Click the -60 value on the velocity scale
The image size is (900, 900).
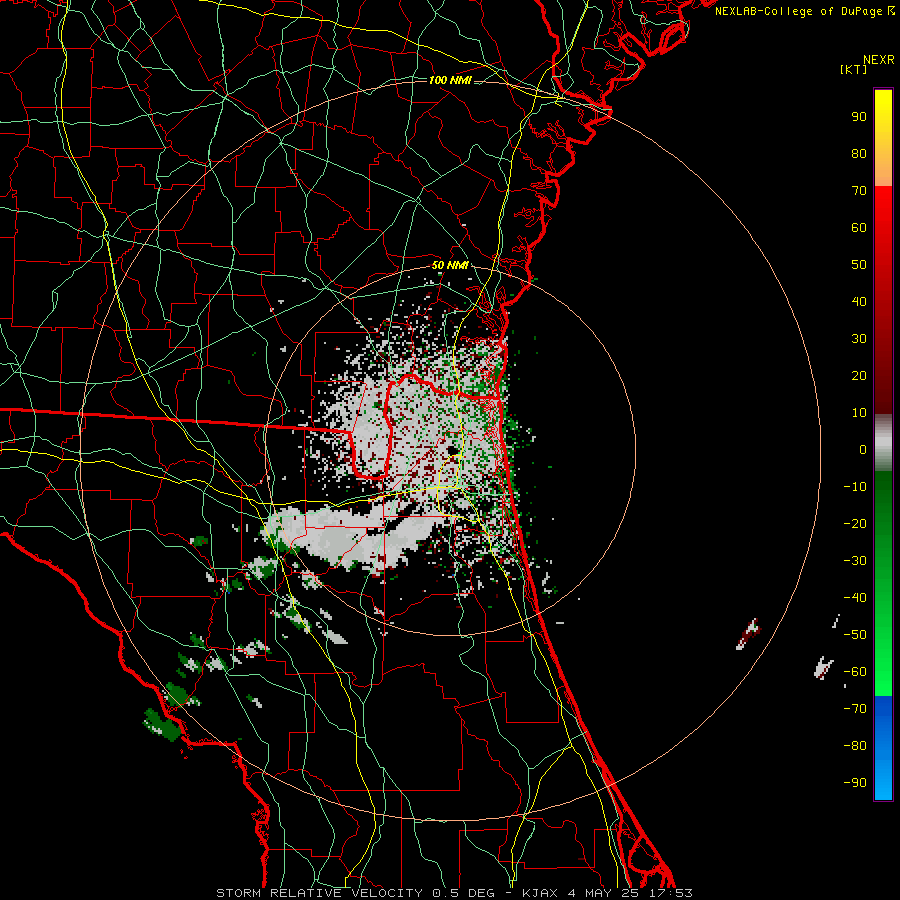pos(855,672)
